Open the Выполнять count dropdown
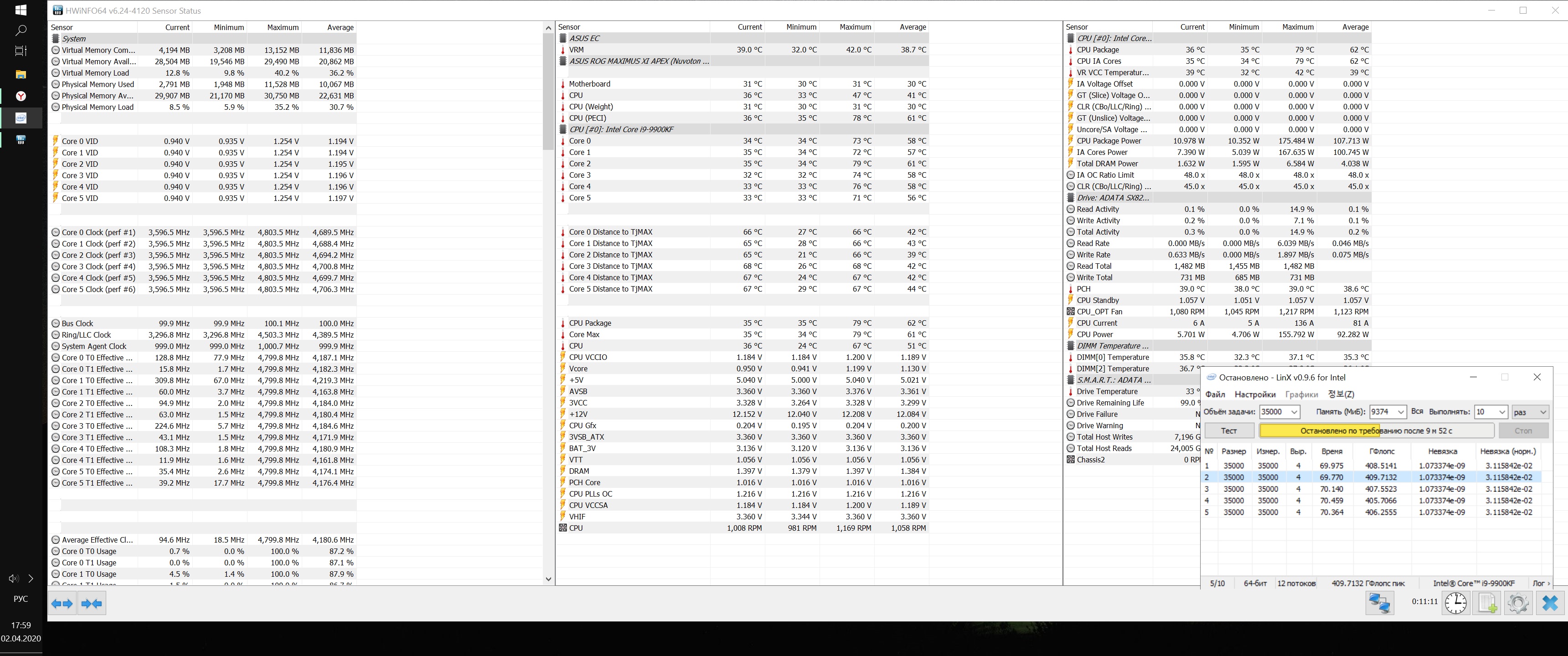This screenshot has width=1568, height=656. (1501, 412)
